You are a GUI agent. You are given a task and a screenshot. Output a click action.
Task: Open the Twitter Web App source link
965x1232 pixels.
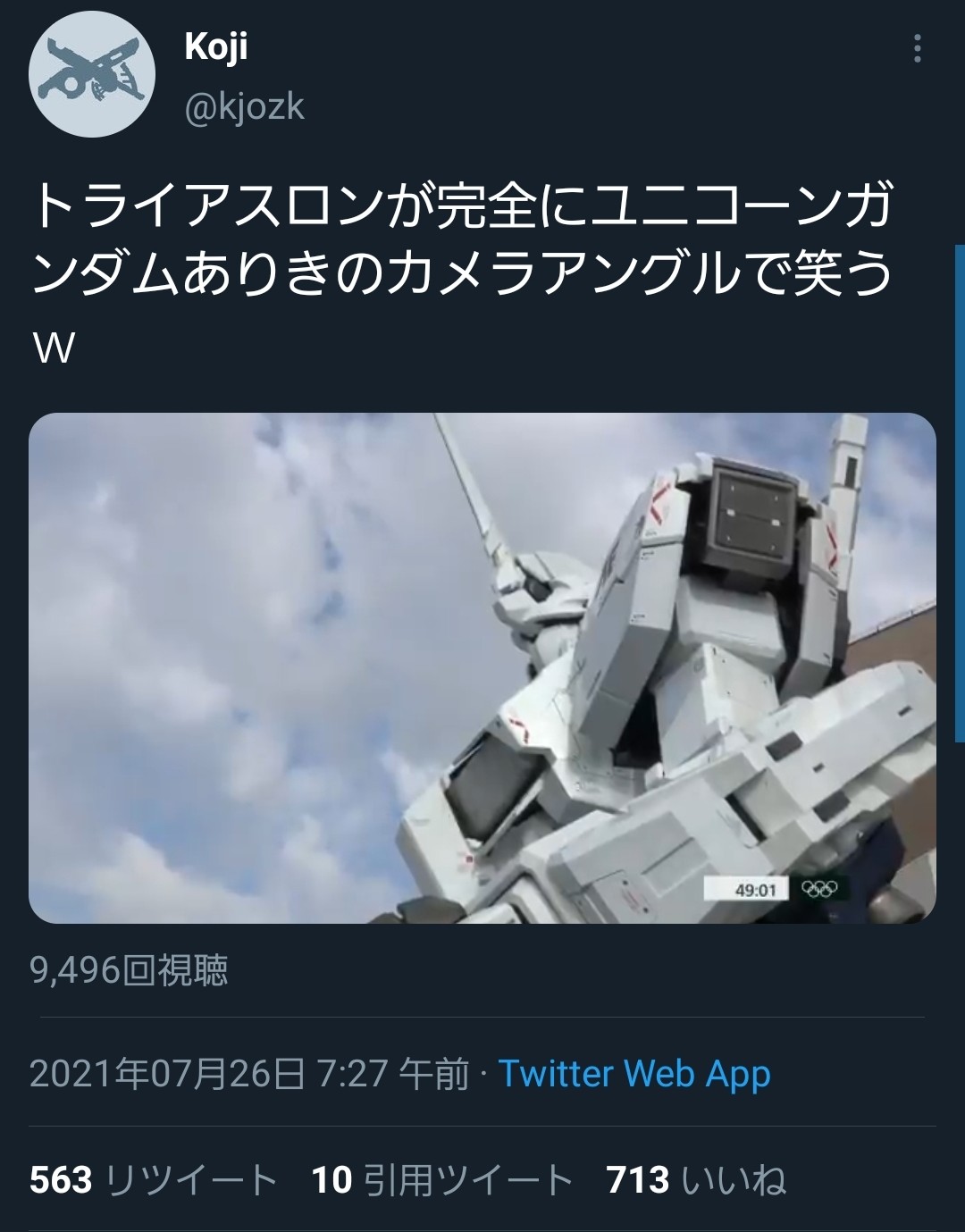point(634,1074)
